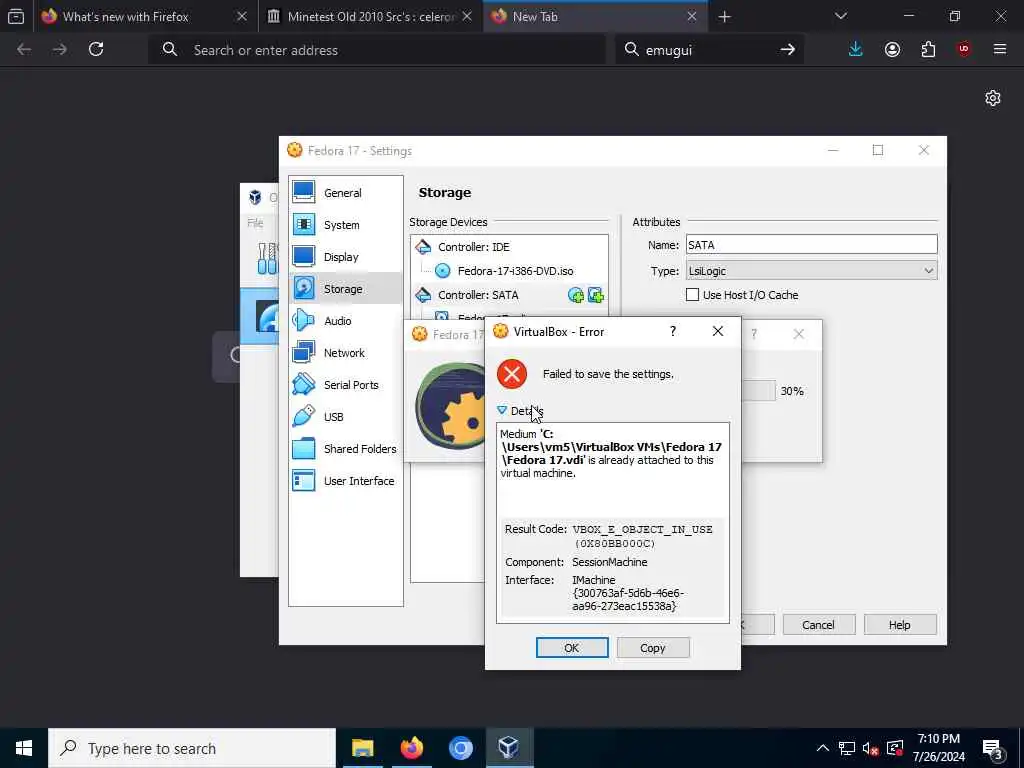
Task: Click Help in Fedora 17 Settings window
Action: pos(899,625)
